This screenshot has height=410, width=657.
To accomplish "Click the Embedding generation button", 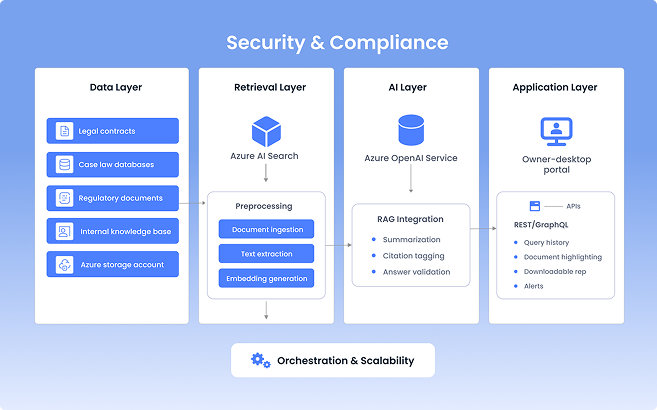I will click(265, 278).
